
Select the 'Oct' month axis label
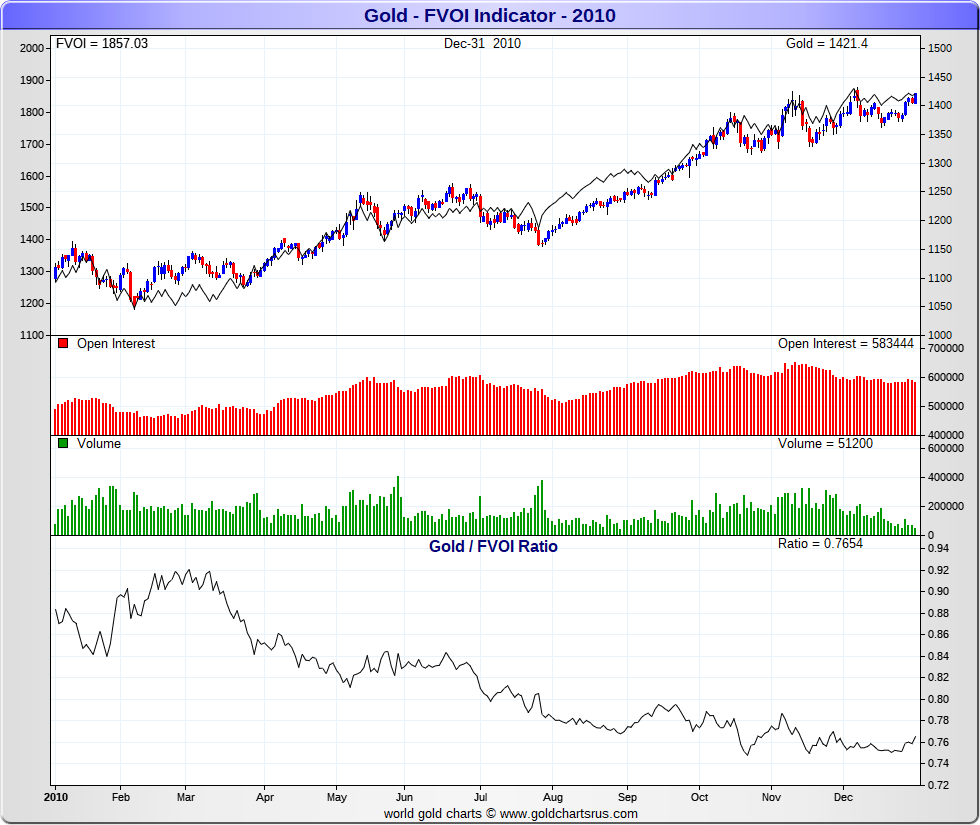point(699,798)
